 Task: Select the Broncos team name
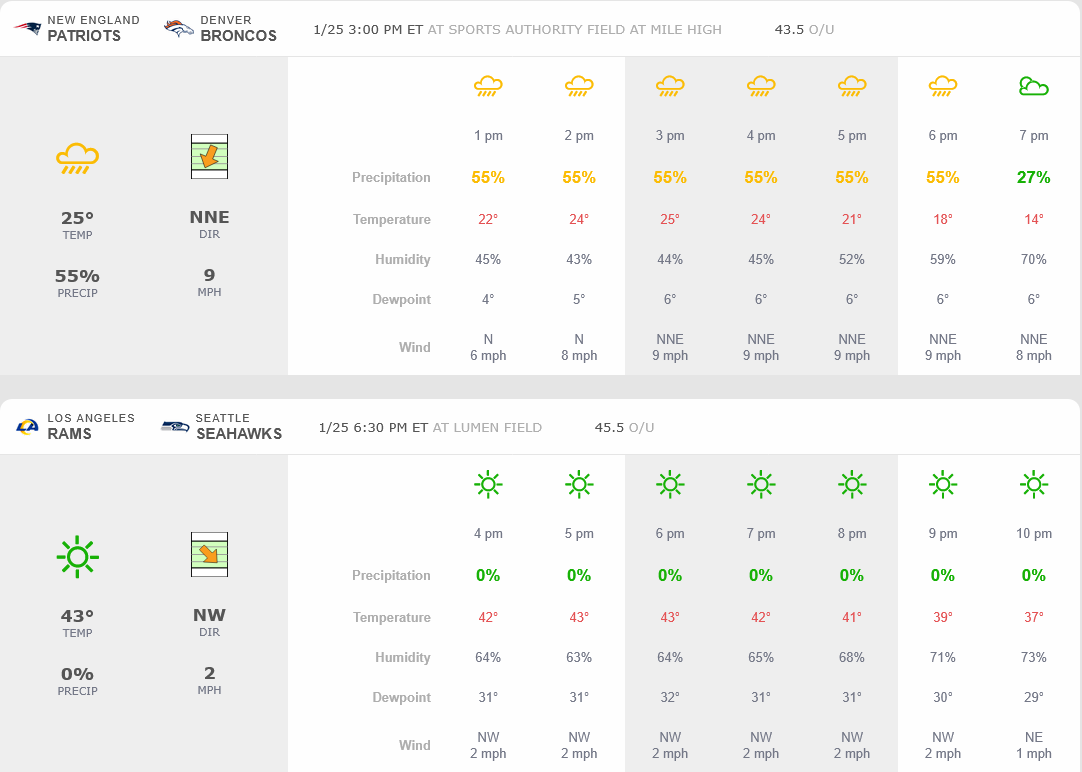click(x=238, y=35)
